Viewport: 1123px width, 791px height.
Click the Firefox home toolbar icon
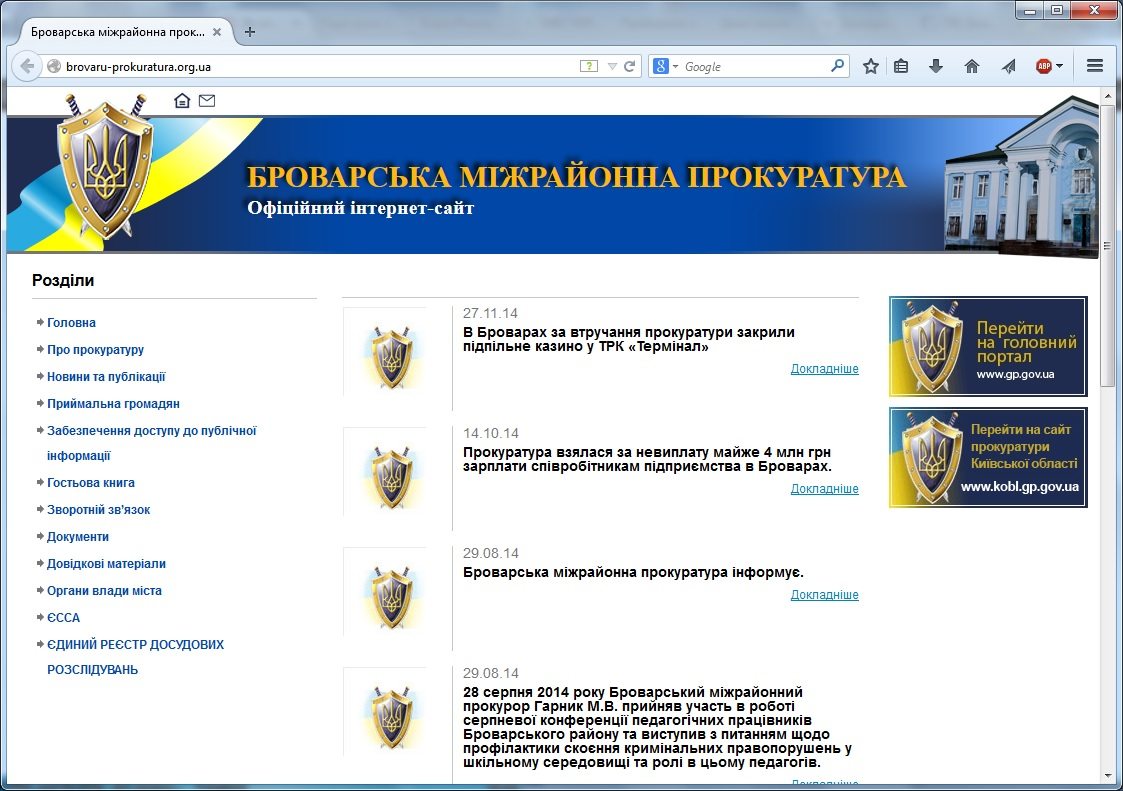coord(971,66)
